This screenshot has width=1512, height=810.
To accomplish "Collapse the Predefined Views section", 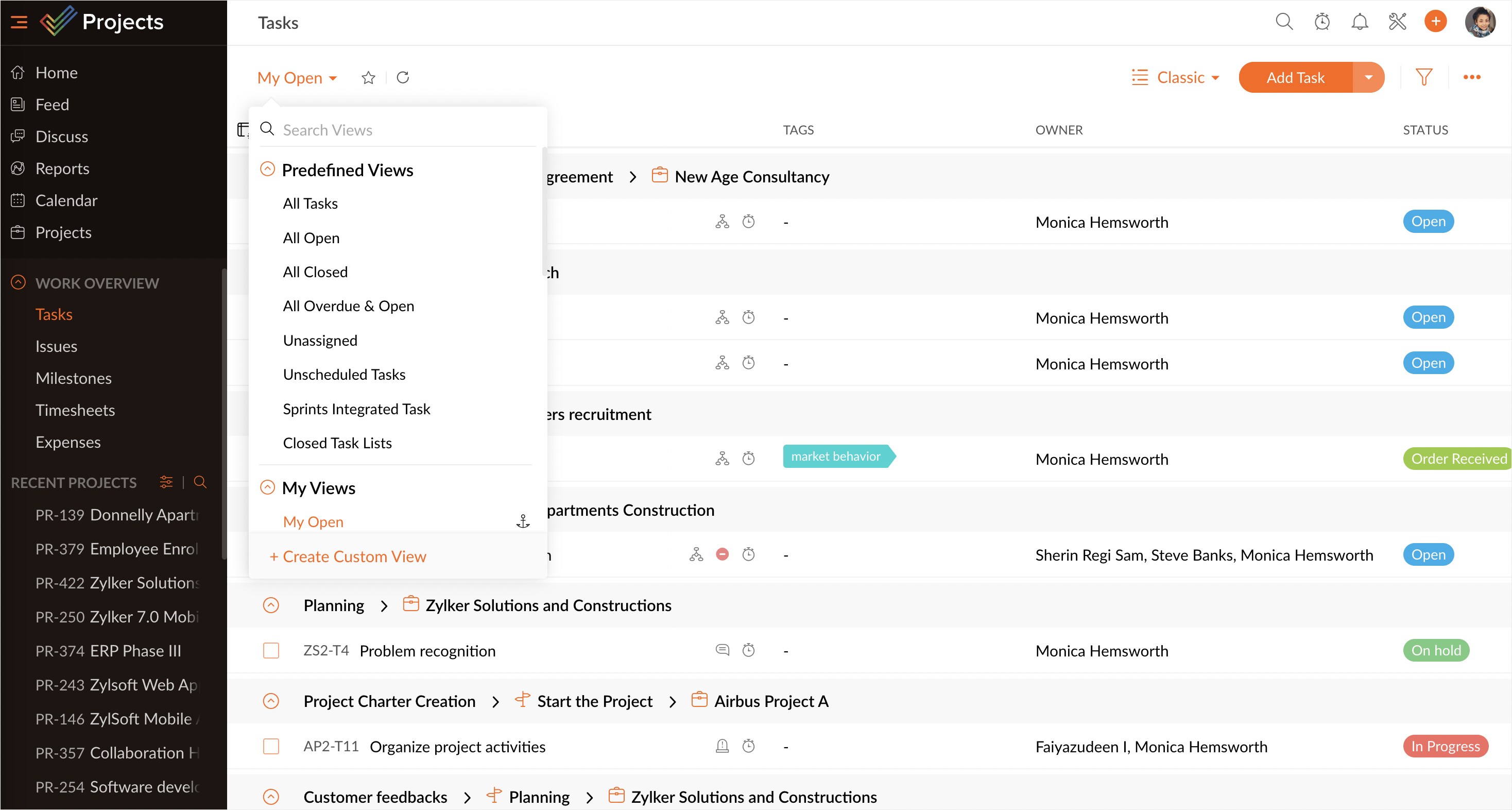I will click(x=268, y=169).
